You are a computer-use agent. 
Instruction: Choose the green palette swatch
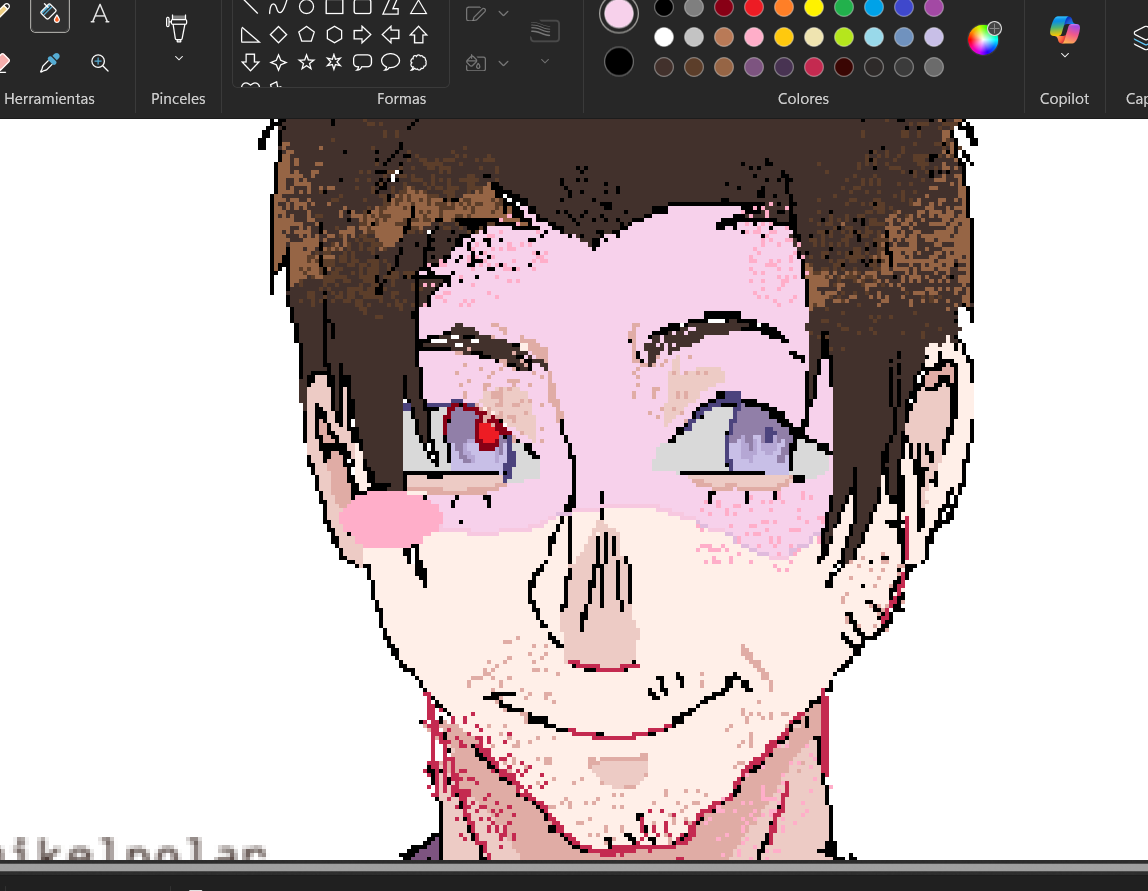[x=844, y=7]
